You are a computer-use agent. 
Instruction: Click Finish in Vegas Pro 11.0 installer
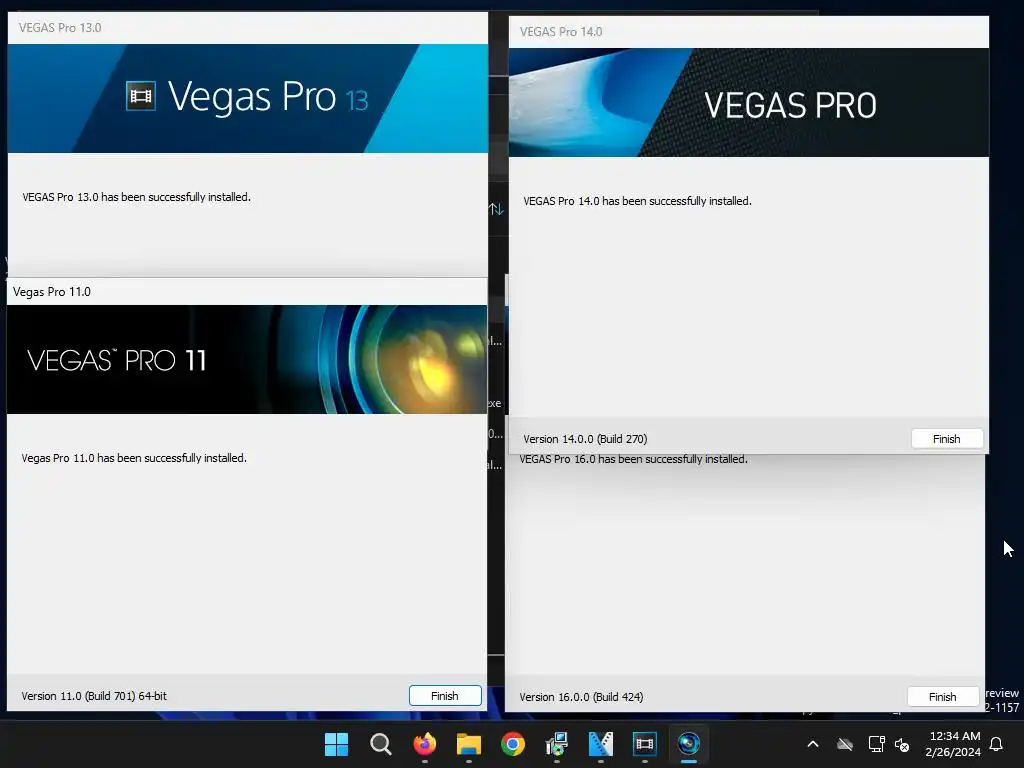point(445,696)
